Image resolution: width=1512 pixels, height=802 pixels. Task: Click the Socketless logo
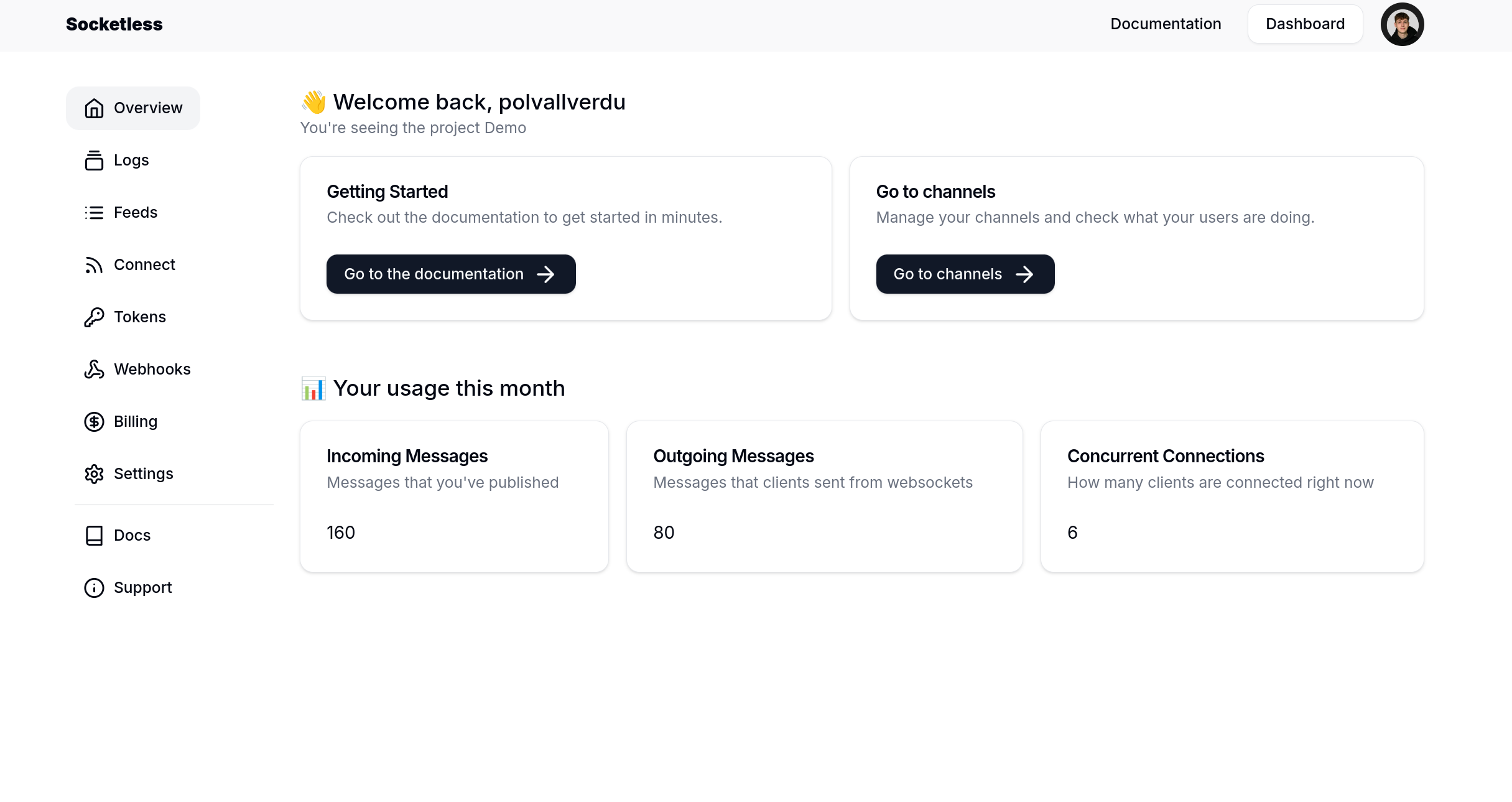point(114,24)
